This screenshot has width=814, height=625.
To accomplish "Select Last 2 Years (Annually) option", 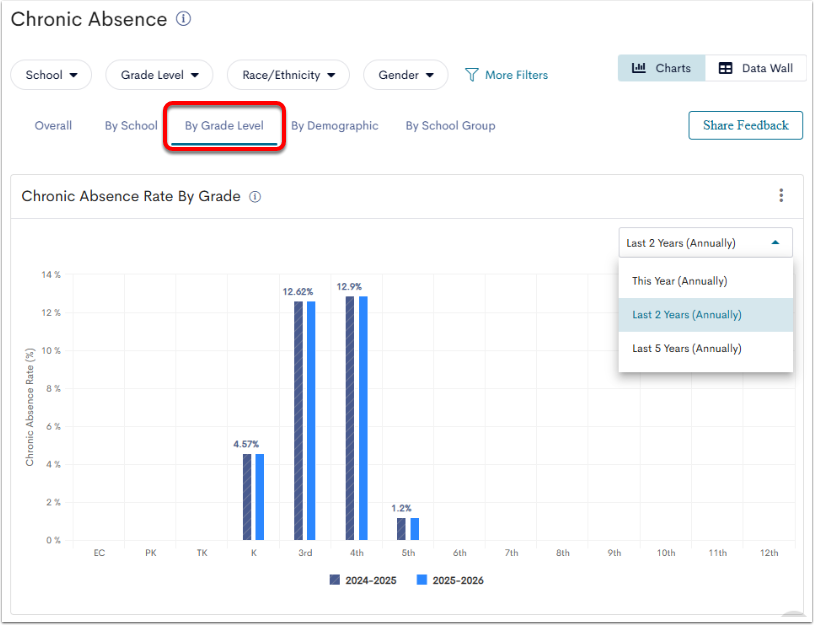I will pyautogui.click(x=706, y=315).
